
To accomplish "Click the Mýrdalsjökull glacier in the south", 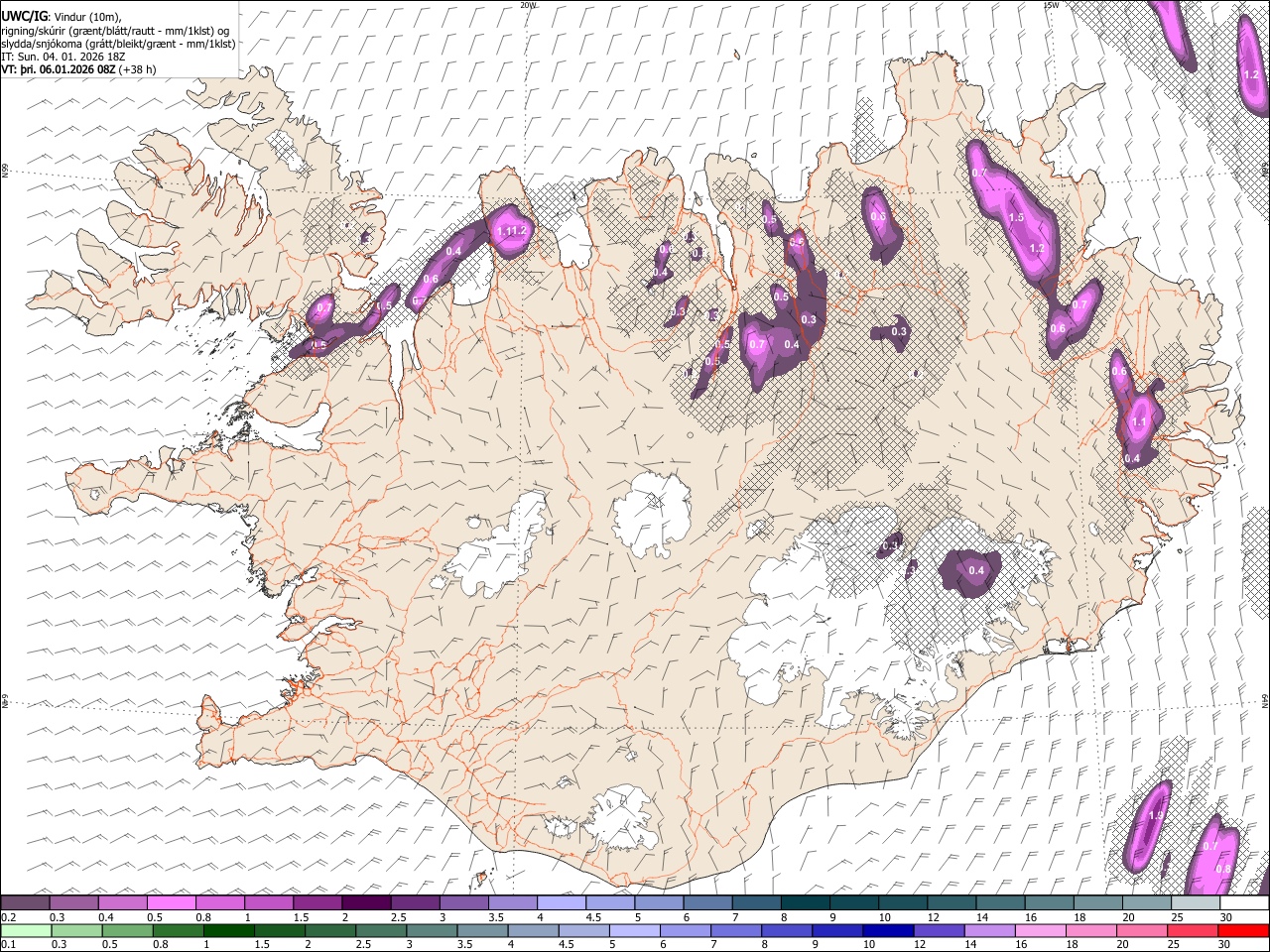I will 621,819.
